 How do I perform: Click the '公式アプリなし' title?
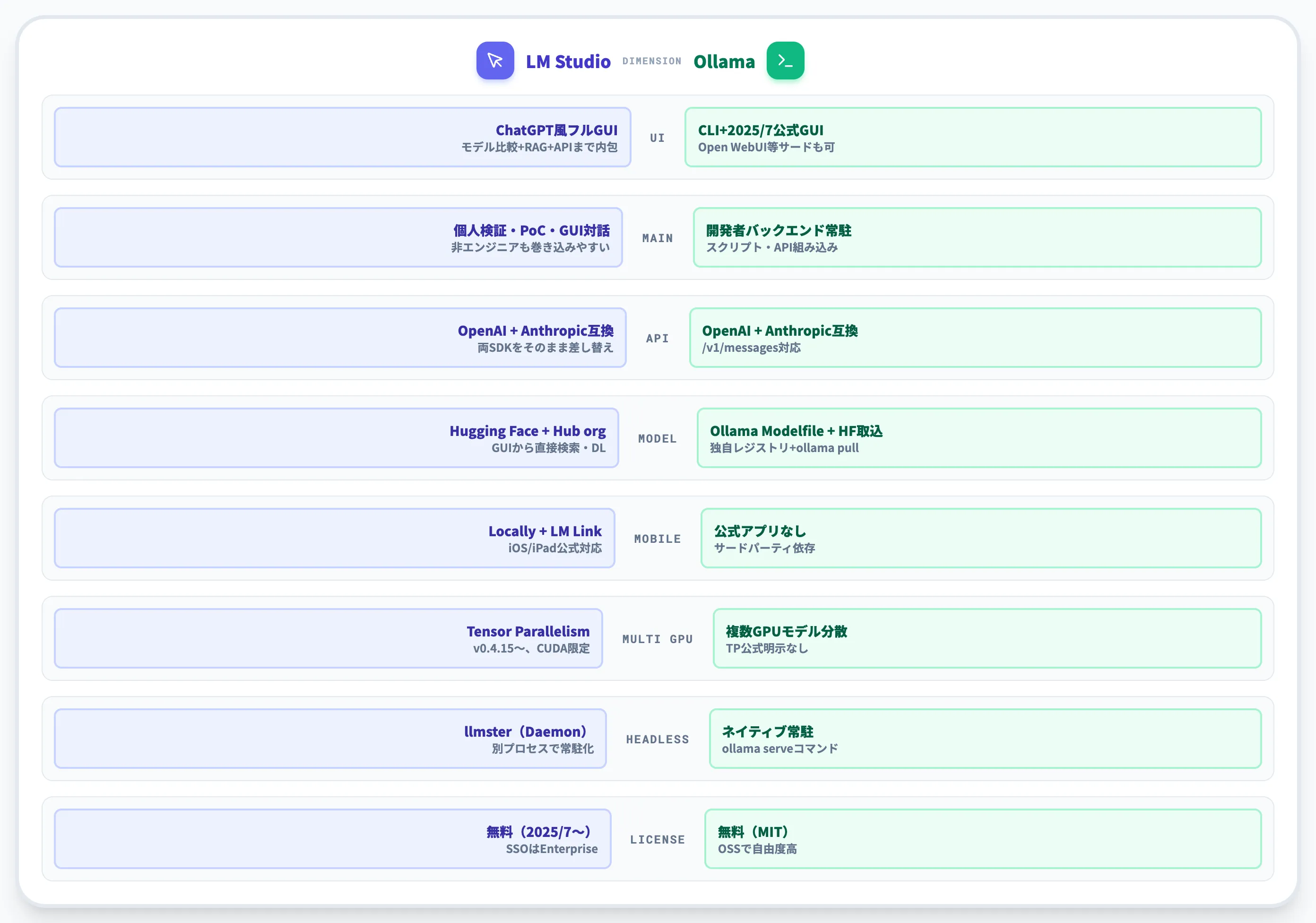760,531
